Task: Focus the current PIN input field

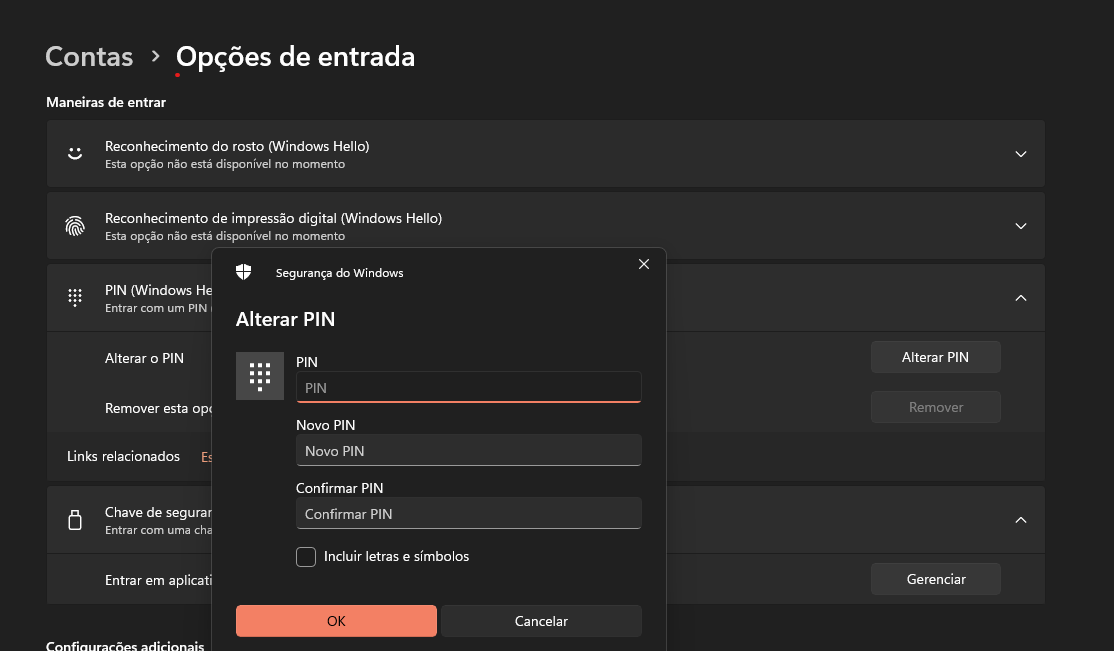Action: [469, 387]
